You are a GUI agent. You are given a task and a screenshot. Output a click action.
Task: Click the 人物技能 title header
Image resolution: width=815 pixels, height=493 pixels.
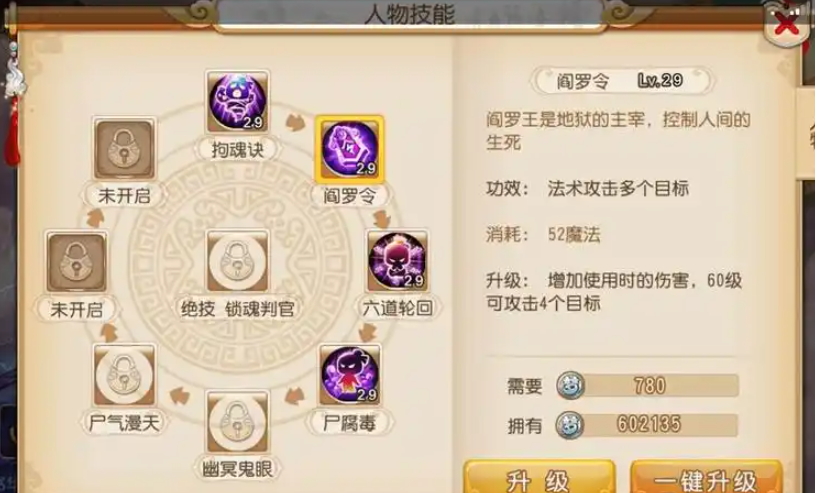(410, 15)
